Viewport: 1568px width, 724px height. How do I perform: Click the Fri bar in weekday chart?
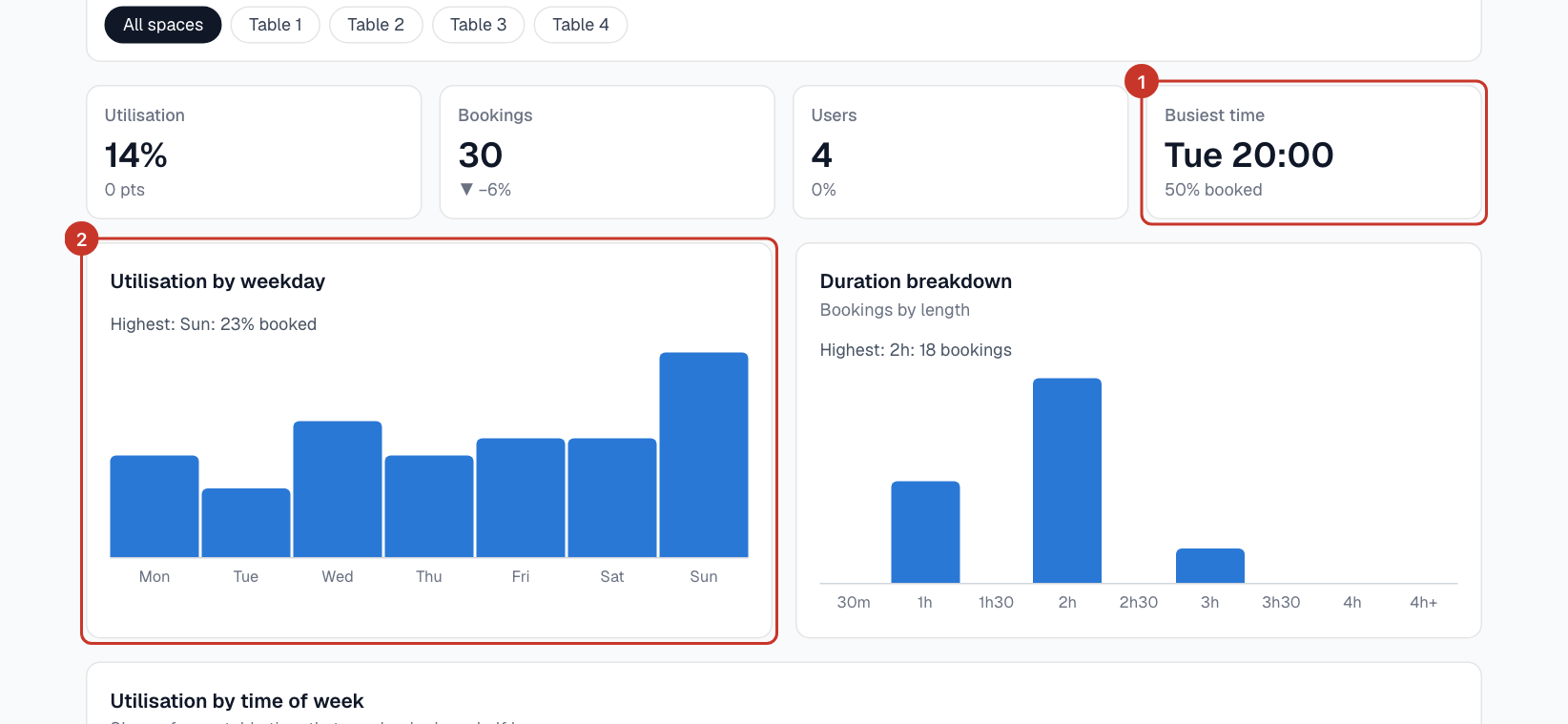coord(521,498)
